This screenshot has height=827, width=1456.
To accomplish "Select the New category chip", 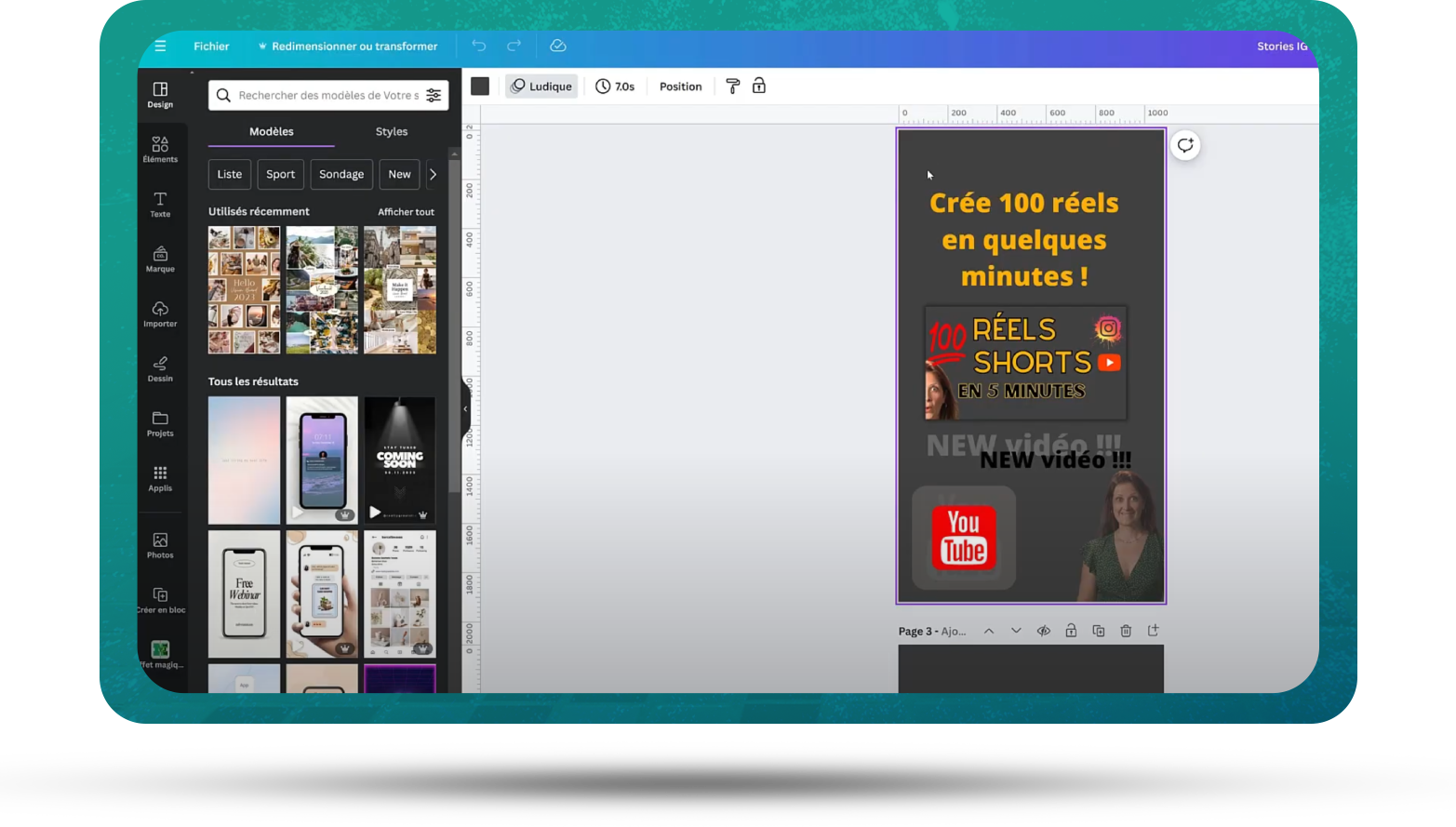I will (399, 174).
